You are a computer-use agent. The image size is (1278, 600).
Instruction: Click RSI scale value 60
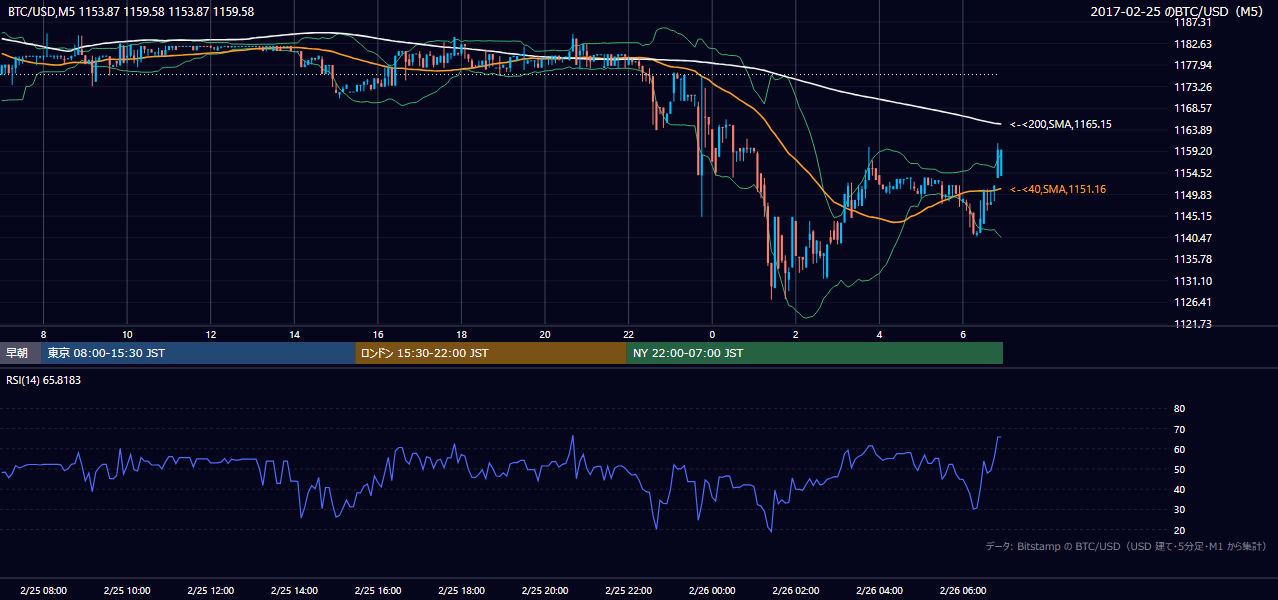(x=1179, y=449)
